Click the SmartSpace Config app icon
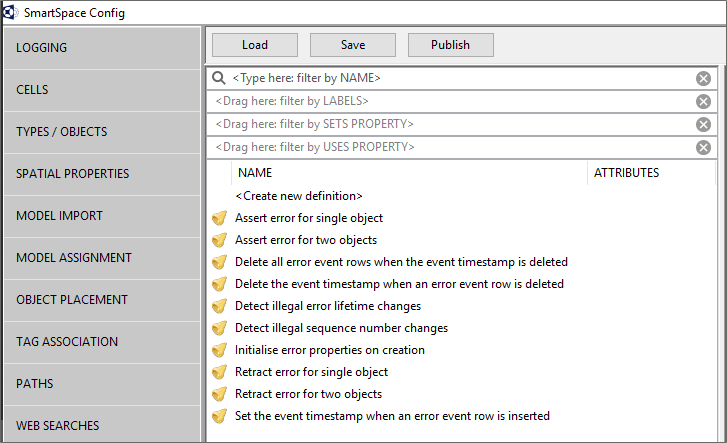 click(10, 13)
